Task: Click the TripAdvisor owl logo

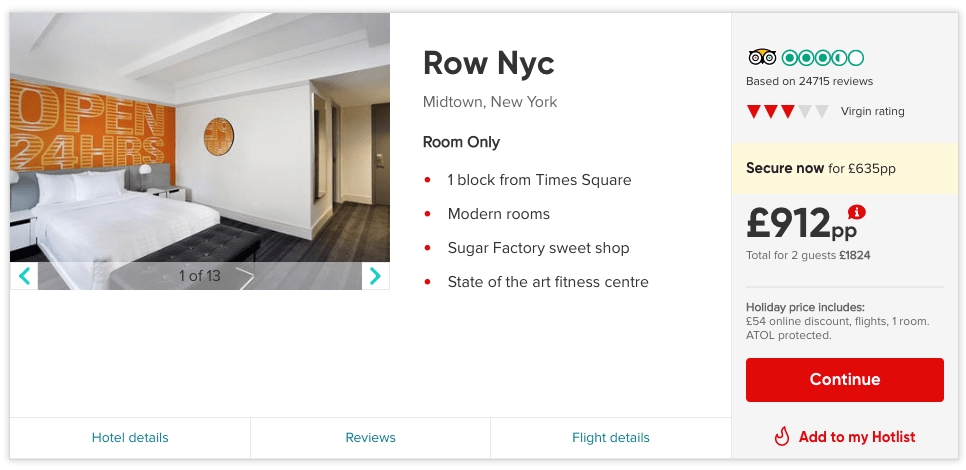Action: [x=762, y=58]
